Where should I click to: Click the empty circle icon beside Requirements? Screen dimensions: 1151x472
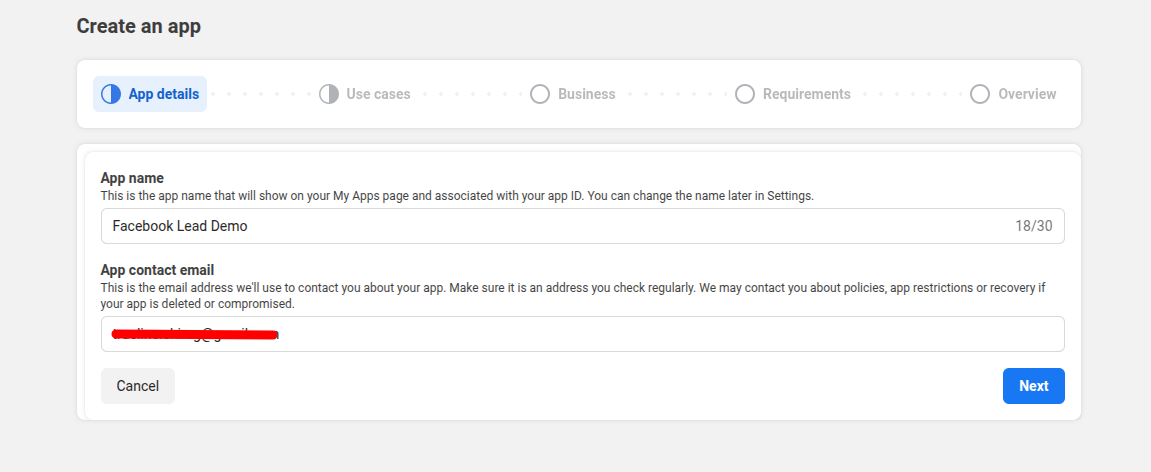[x=744, y=94]
